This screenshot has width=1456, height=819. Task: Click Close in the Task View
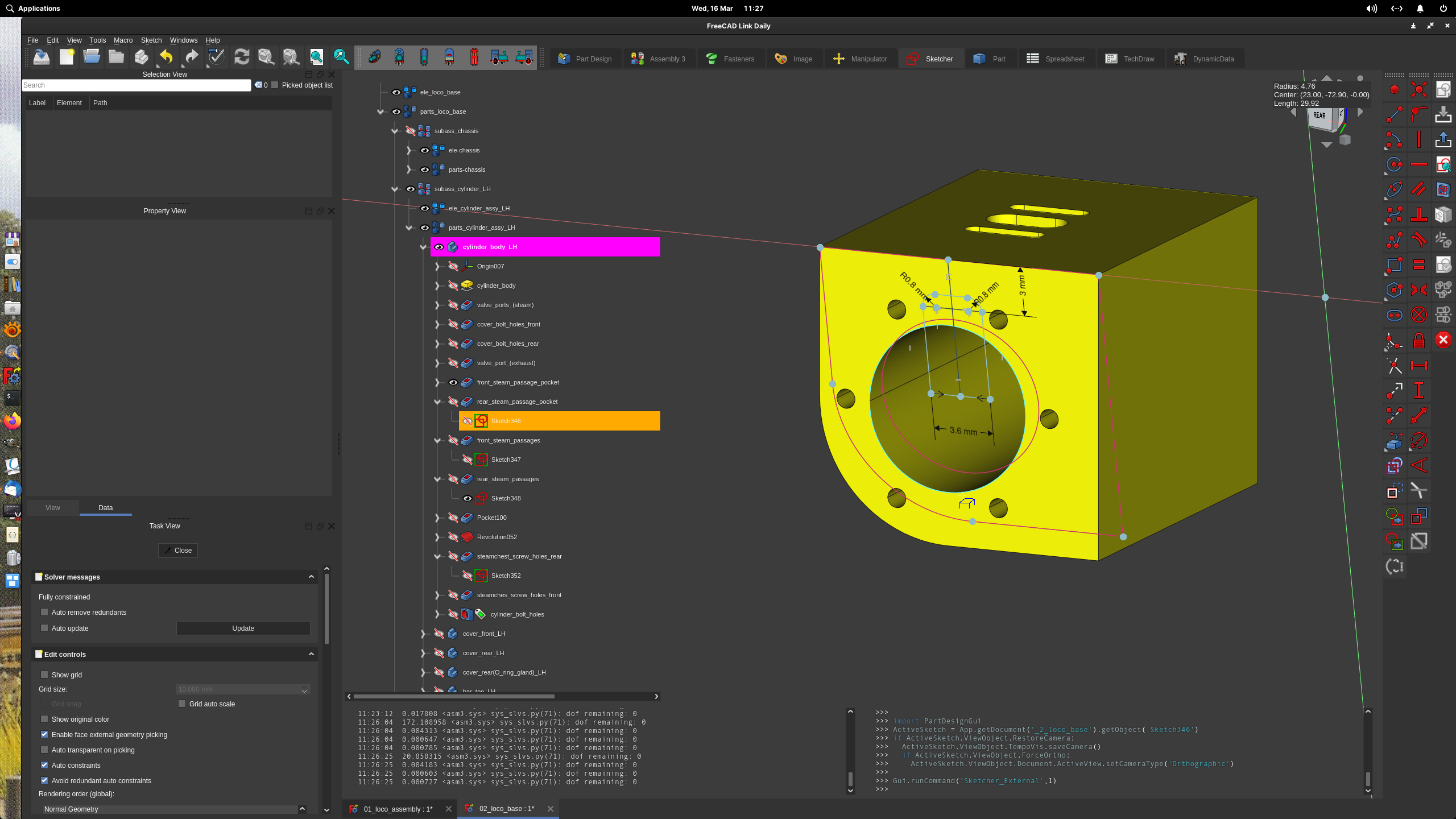tap(177, 550)
